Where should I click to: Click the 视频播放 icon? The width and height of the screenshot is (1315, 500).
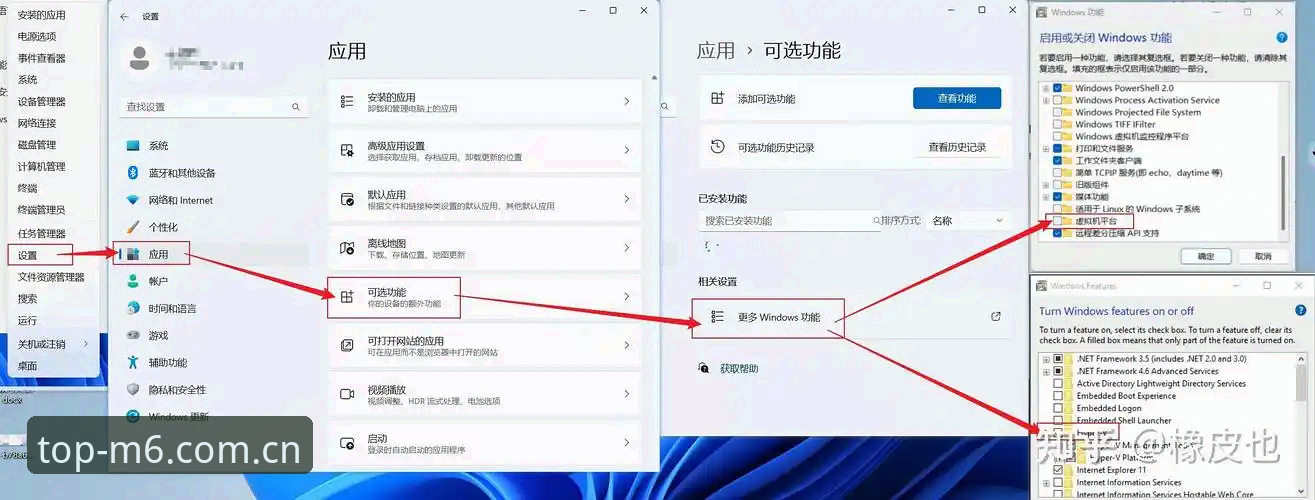[x=347, y=393]
